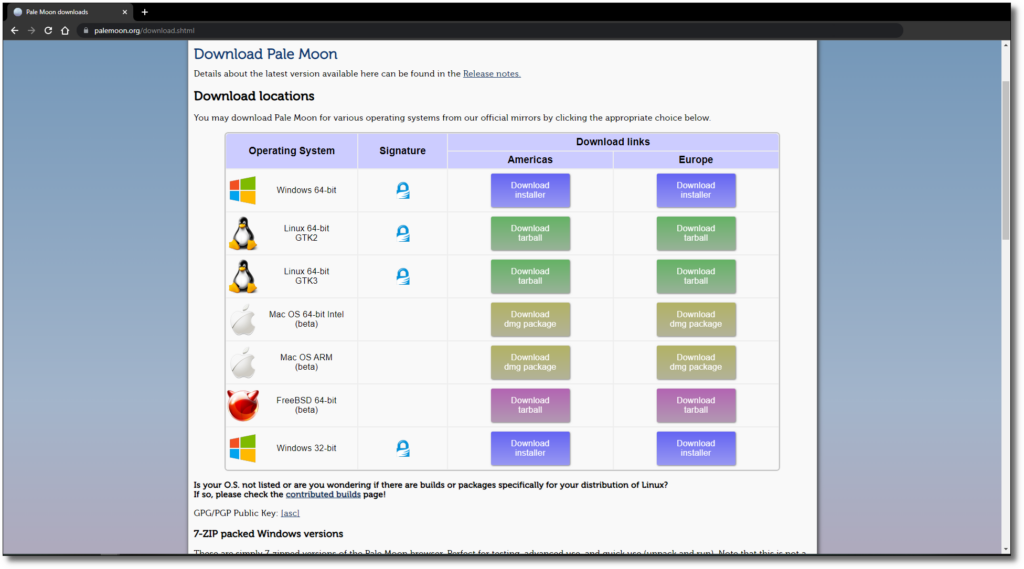Click the Mac OS 64-bit Intel (beta) label
The image size is (1024, 569).
point(306,319)
